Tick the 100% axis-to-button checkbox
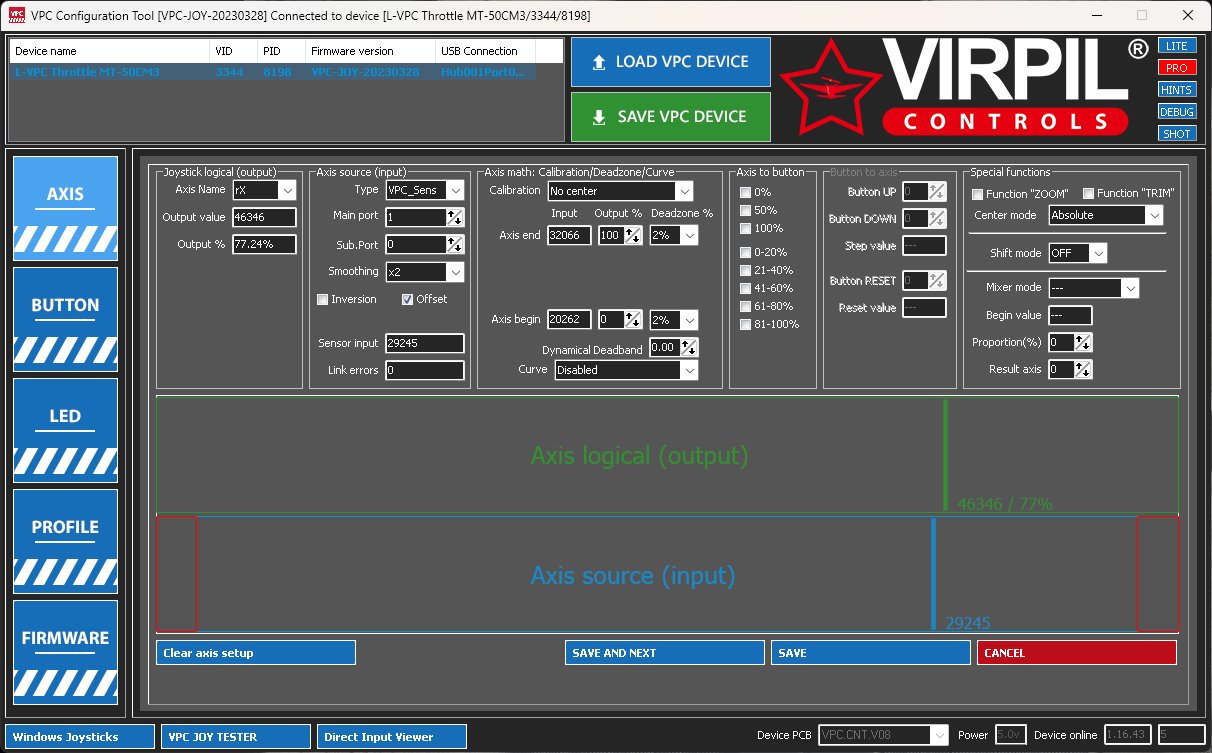The height and width of the screenshot is (753, 1212). point(744,228)
